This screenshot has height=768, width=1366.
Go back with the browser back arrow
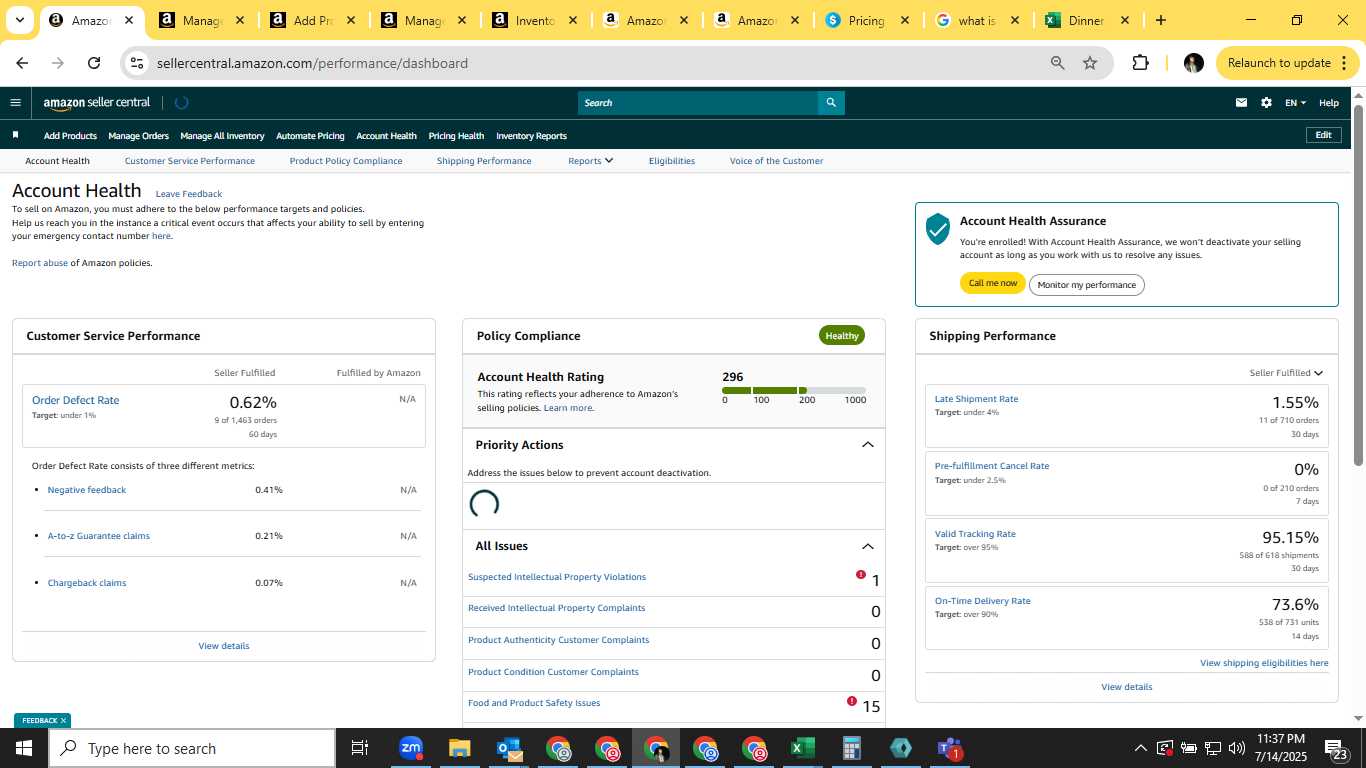22,63
